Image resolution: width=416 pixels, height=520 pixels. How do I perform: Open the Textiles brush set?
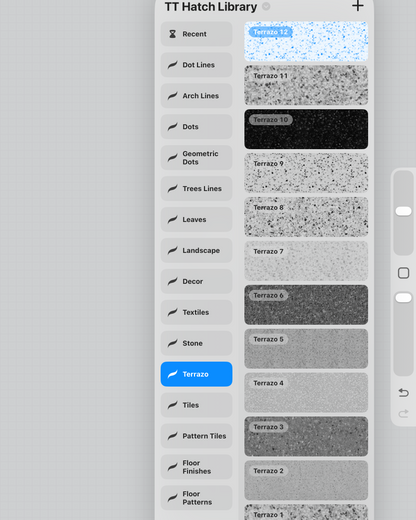(196, 312)
